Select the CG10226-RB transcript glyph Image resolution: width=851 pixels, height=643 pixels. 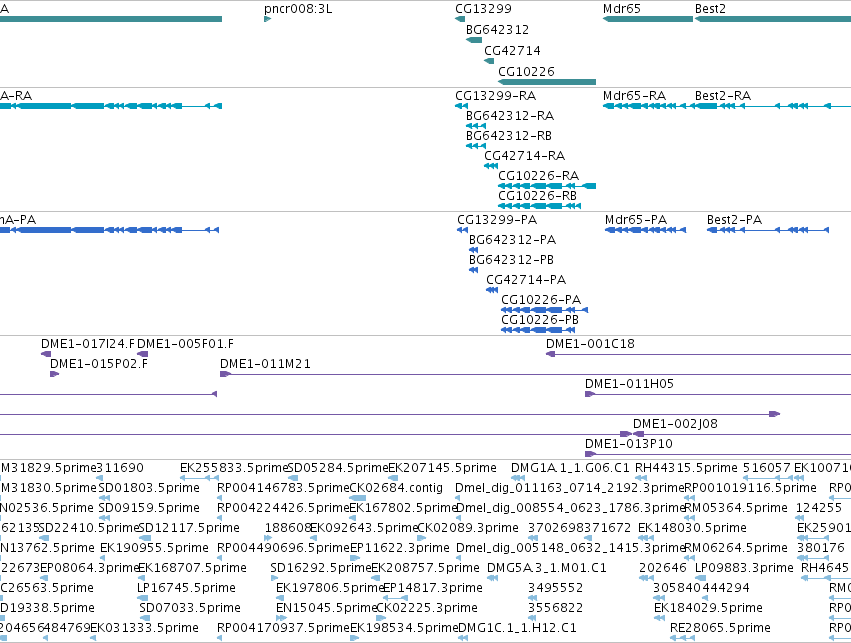tap(539, 206)
